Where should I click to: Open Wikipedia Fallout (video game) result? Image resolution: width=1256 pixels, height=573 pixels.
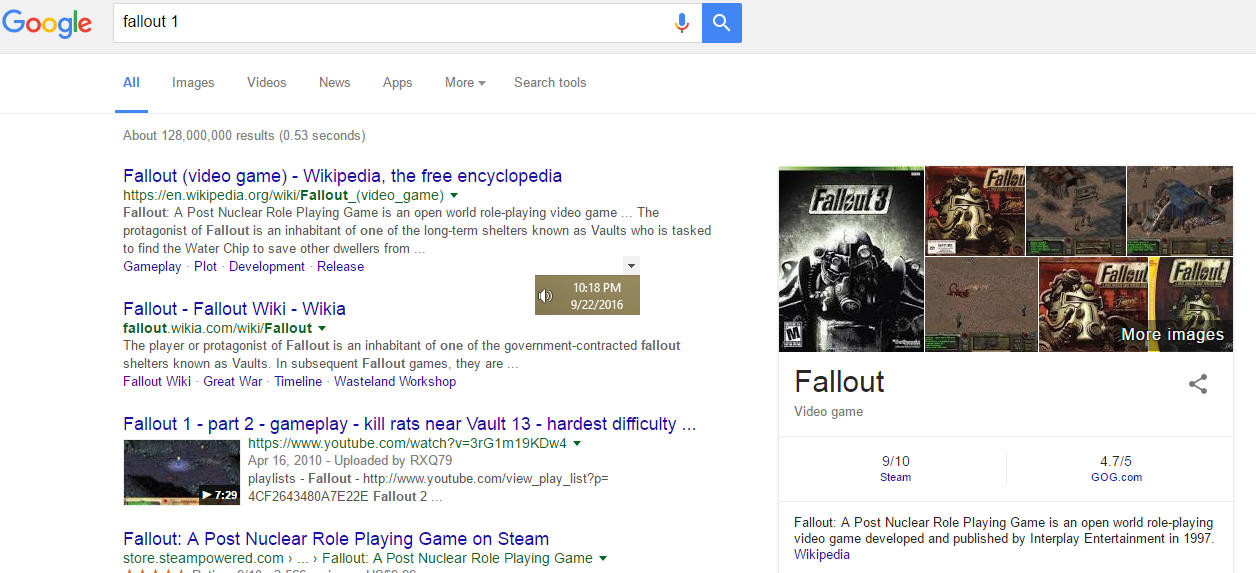tap(343, 176)
